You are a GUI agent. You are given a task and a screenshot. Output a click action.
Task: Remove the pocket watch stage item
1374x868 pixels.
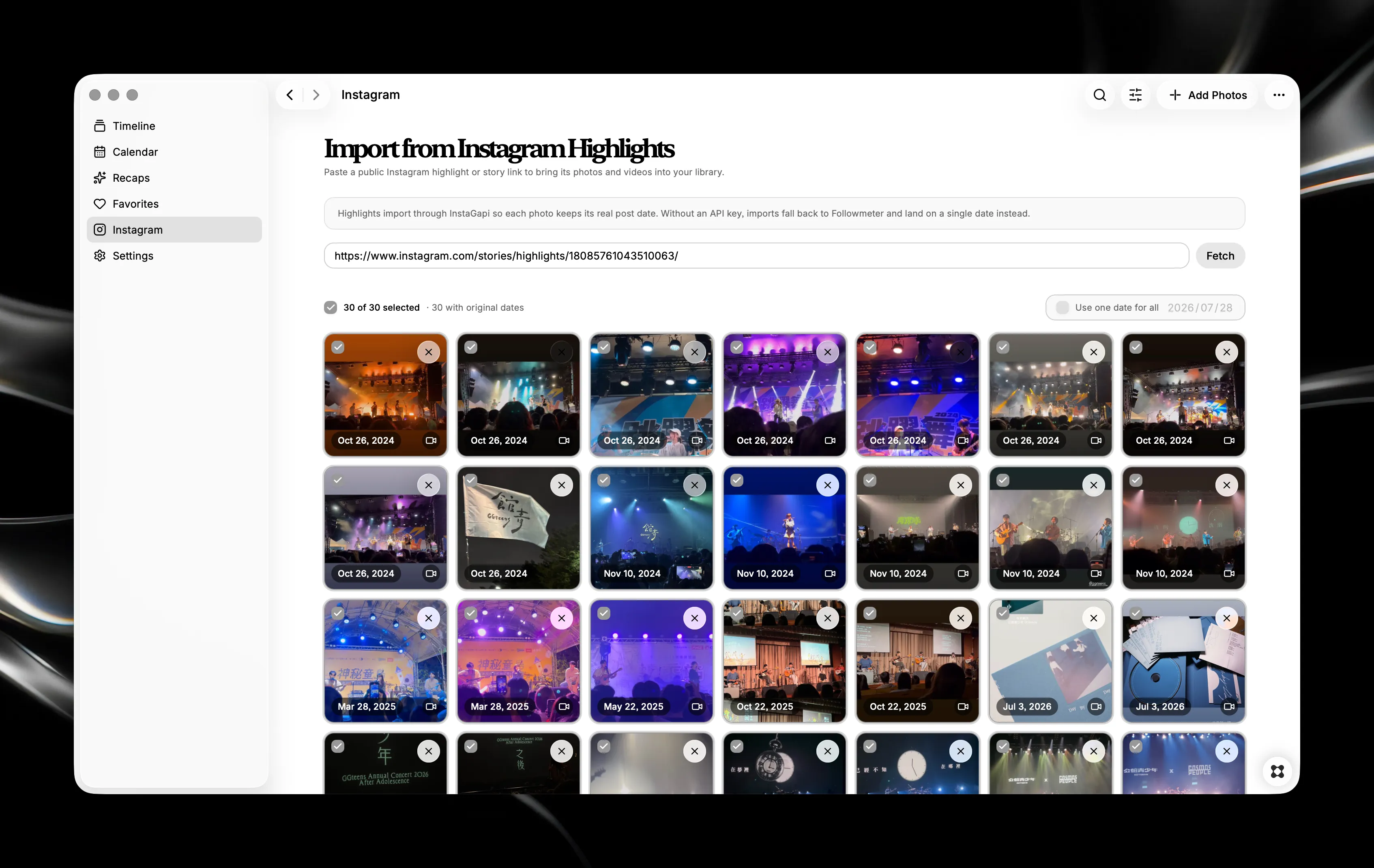[x=827, y=751]
